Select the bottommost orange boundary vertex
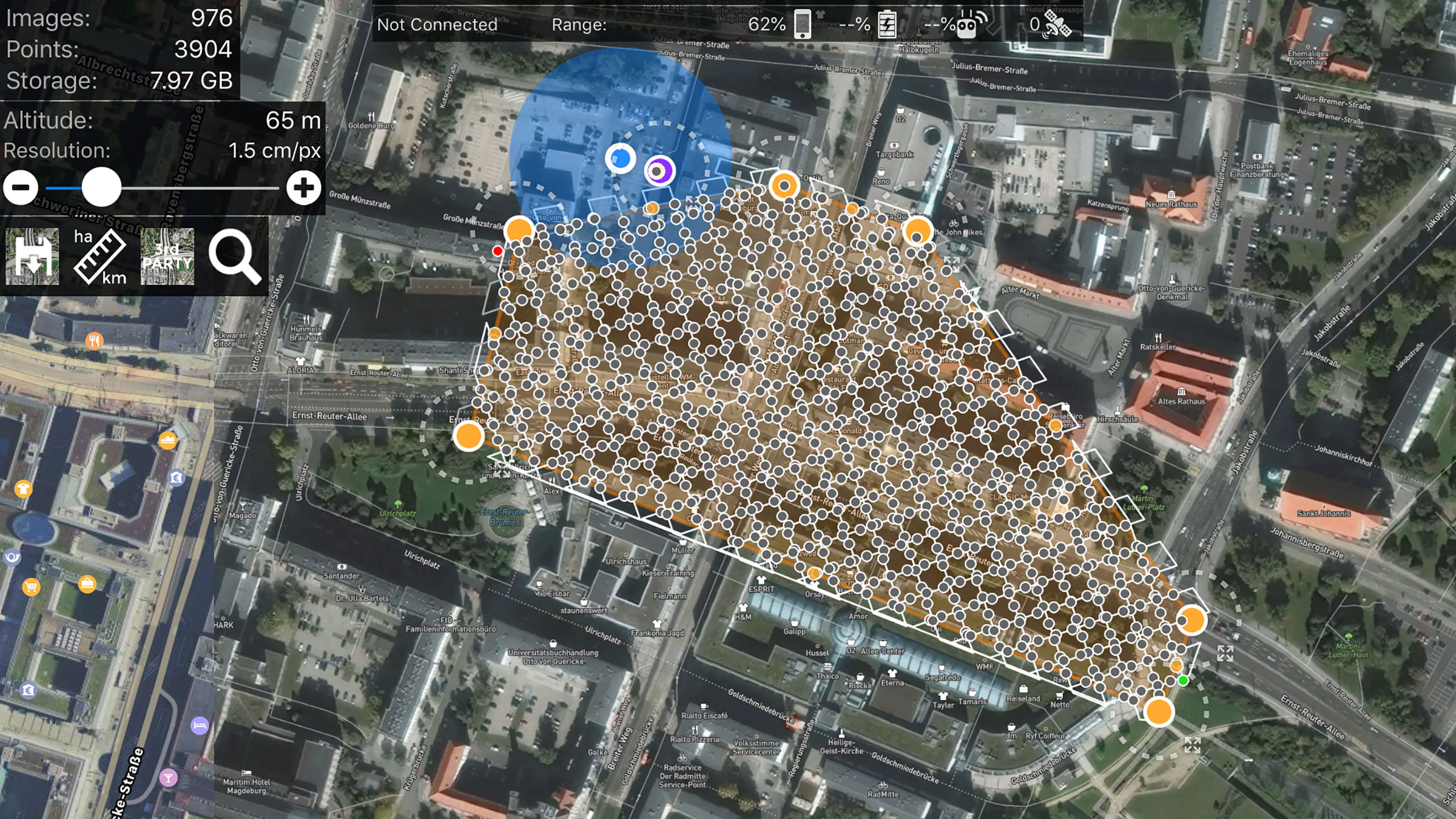 pyautogui.click(x=1159, y=712)
